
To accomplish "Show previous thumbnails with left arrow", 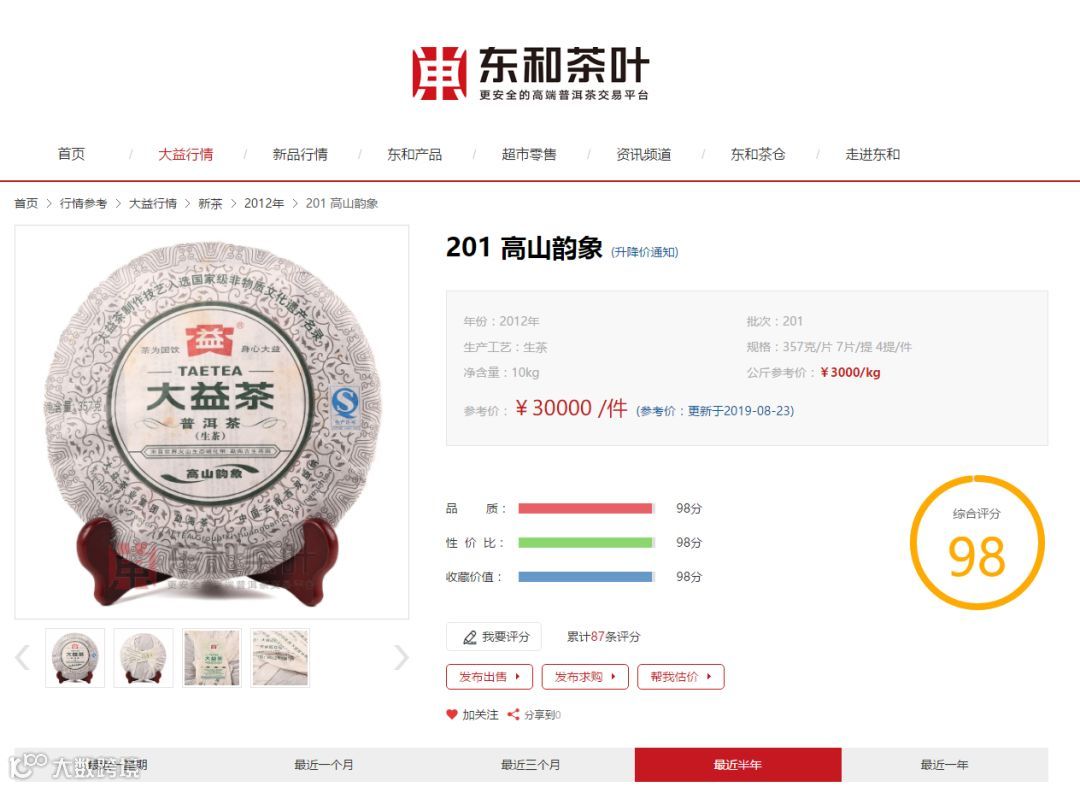I will 23,658.
